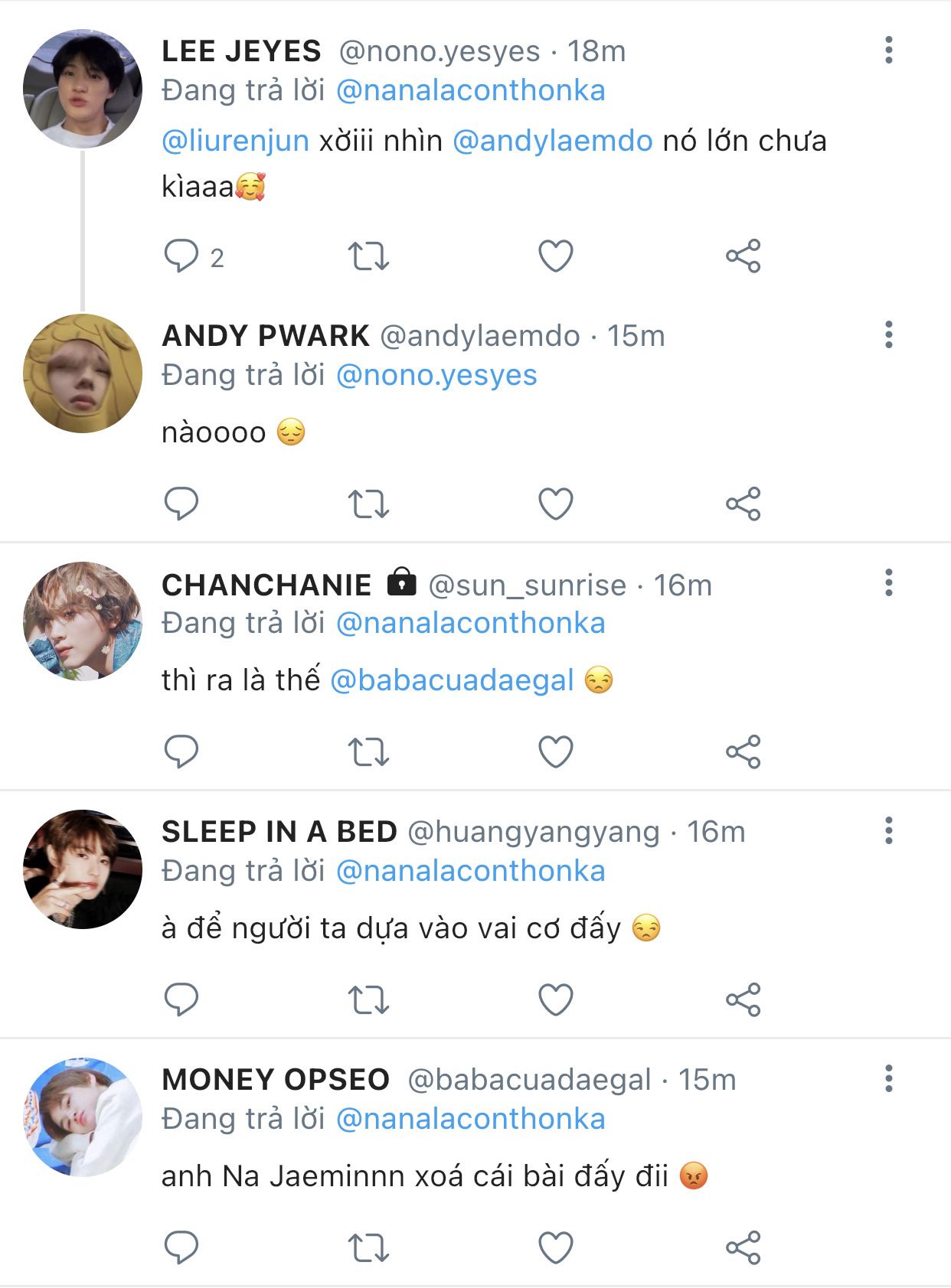Retweet ANDY PWARK's reply

368,504
